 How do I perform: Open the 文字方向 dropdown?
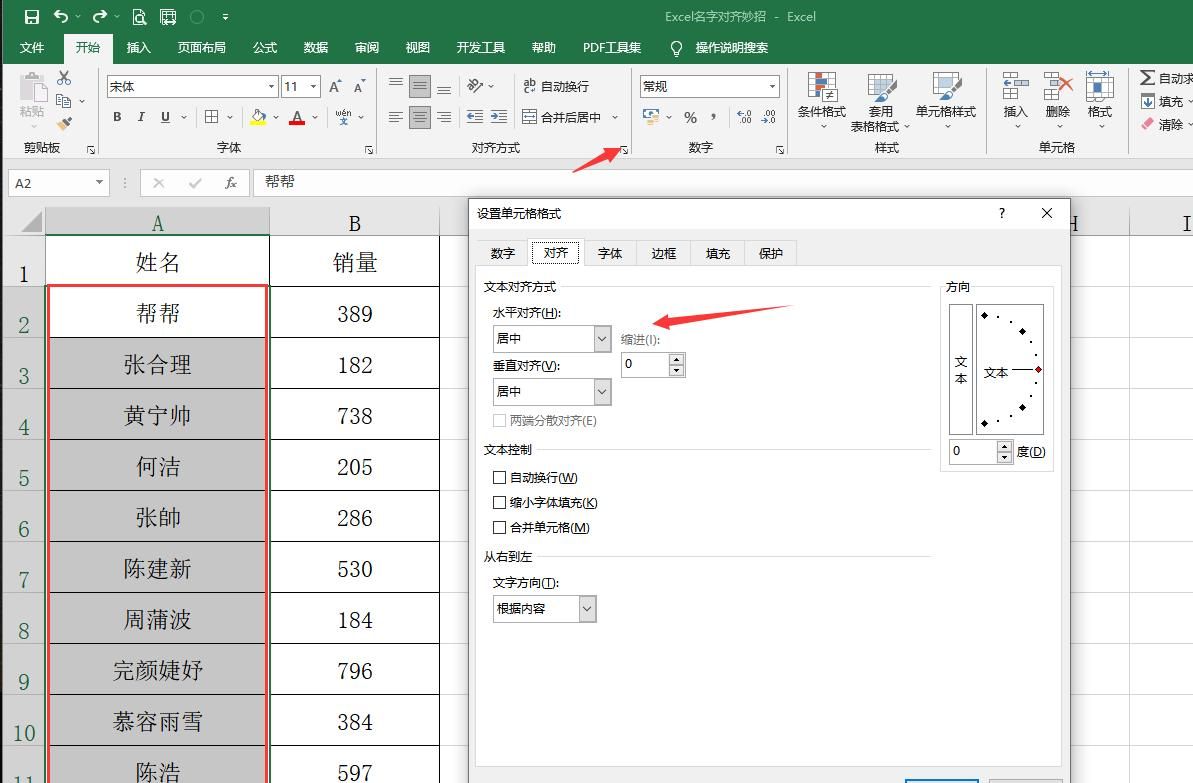point(586,608)
